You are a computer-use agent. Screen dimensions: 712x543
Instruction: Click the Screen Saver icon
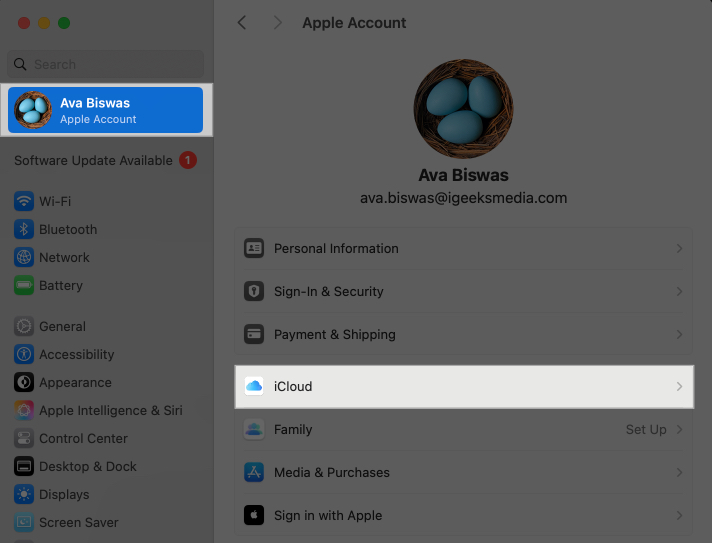coord(24,523)
